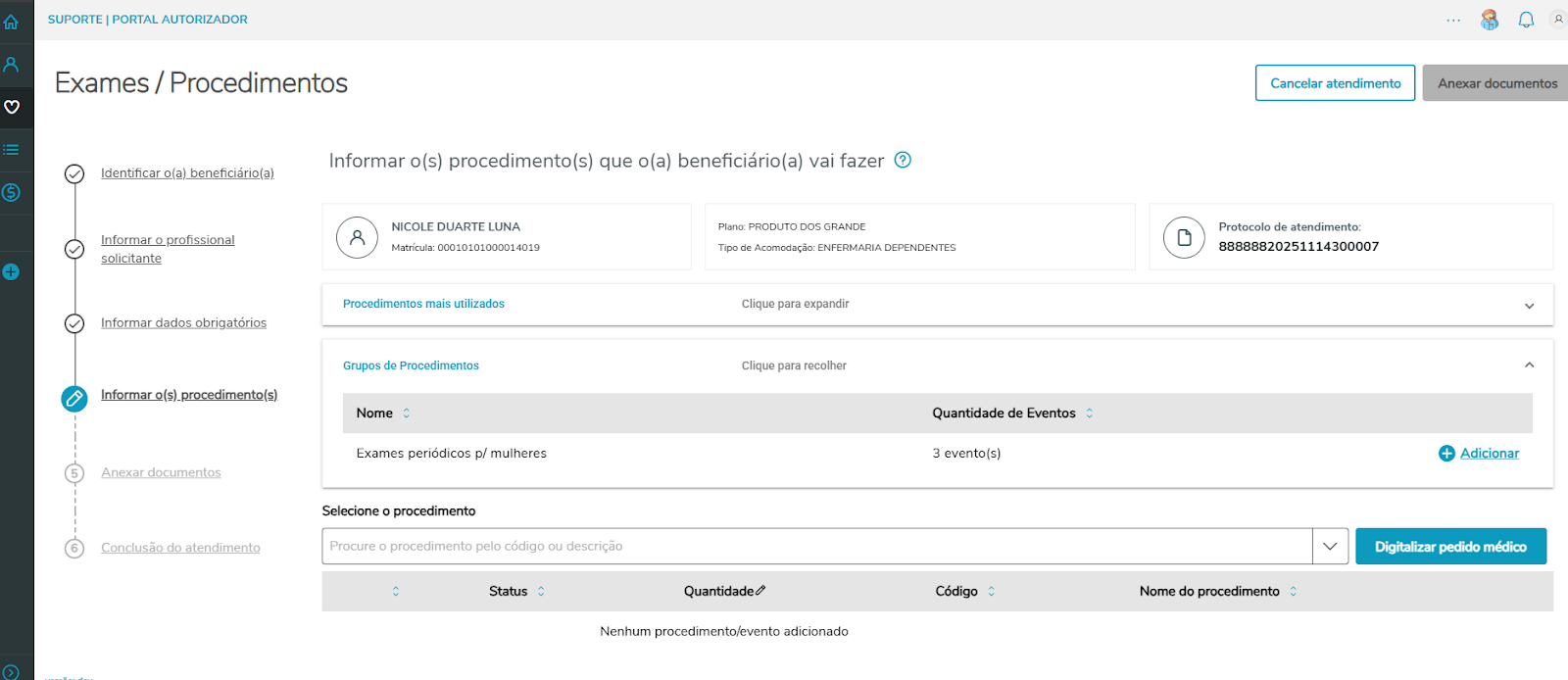The image size is (1568, 680).
Task: Go to the Informar dados obrigatórios step
Action: click(x=183, y=323)
